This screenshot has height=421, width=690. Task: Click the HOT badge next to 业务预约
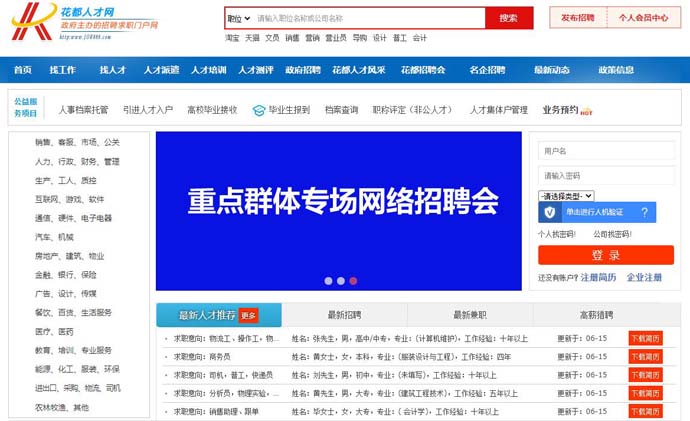click(586, 113)
